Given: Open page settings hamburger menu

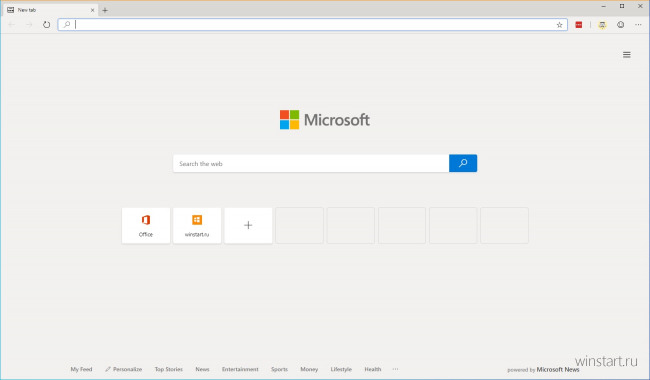Looking at the screenshot, I should (627, 55).
